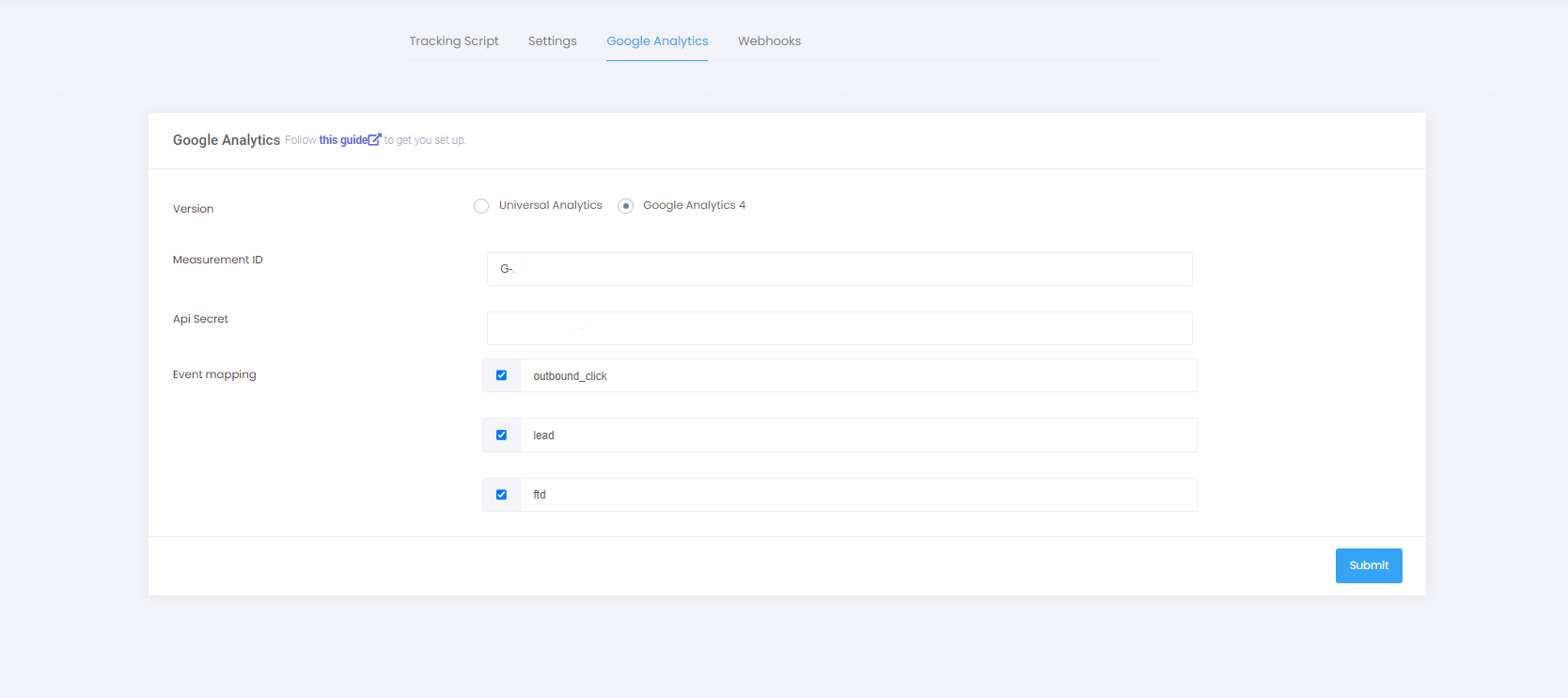1568x698 pixels.
Task: Click into the Api Secret field
Action: 839,328
